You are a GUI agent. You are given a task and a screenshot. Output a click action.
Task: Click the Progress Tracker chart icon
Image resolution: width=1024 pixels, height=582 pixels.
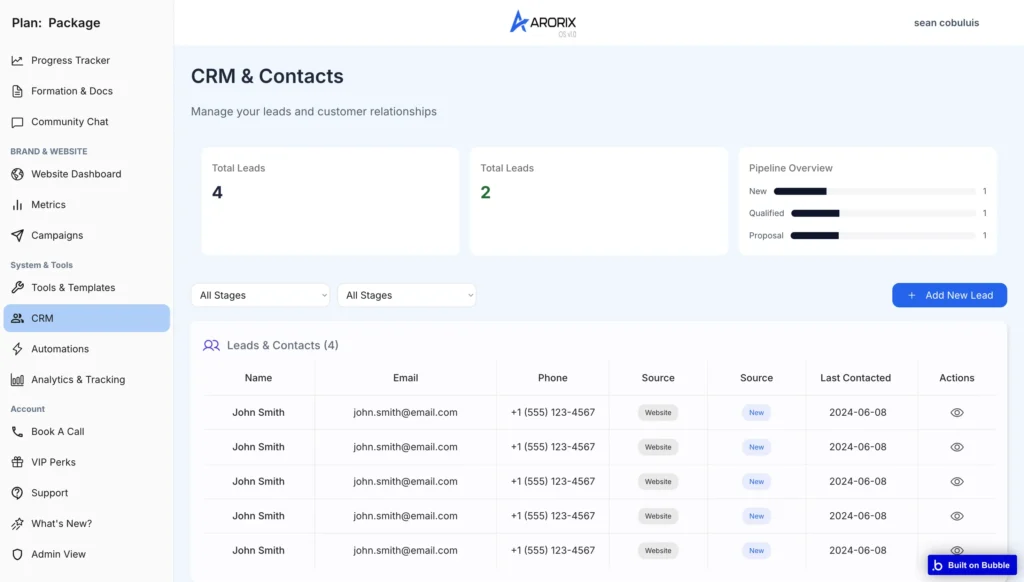pos(18,61)
